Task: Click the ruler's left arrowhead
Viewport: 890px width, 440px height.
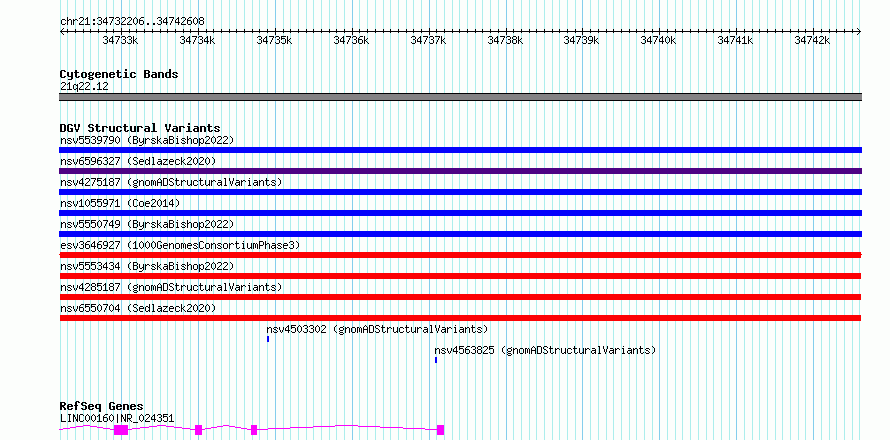Action: pos(62,32)
